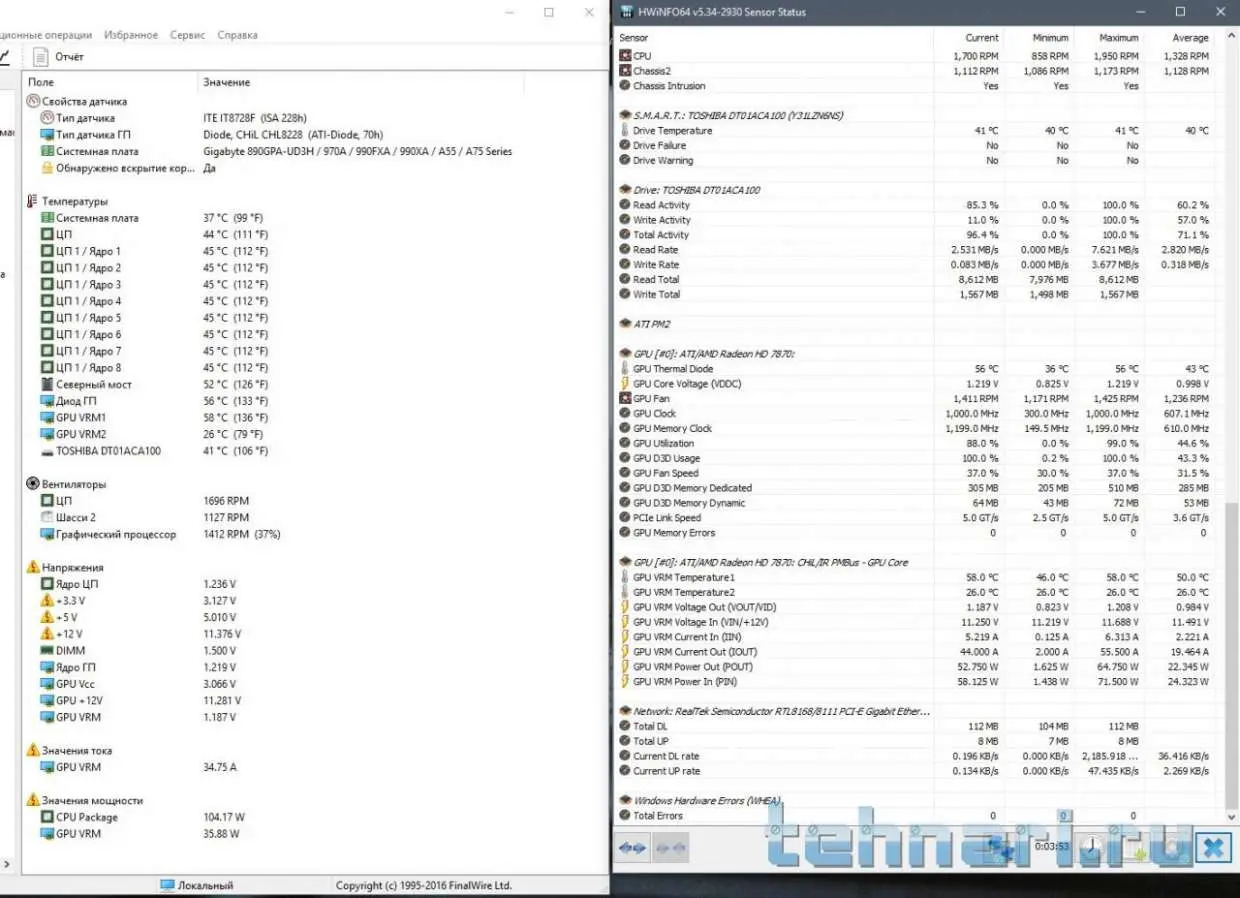Click the GPU Core Voltage lightning icon
Image resolution: width=1240 pixels, height=898 pixels.
[x=624, y=384]
